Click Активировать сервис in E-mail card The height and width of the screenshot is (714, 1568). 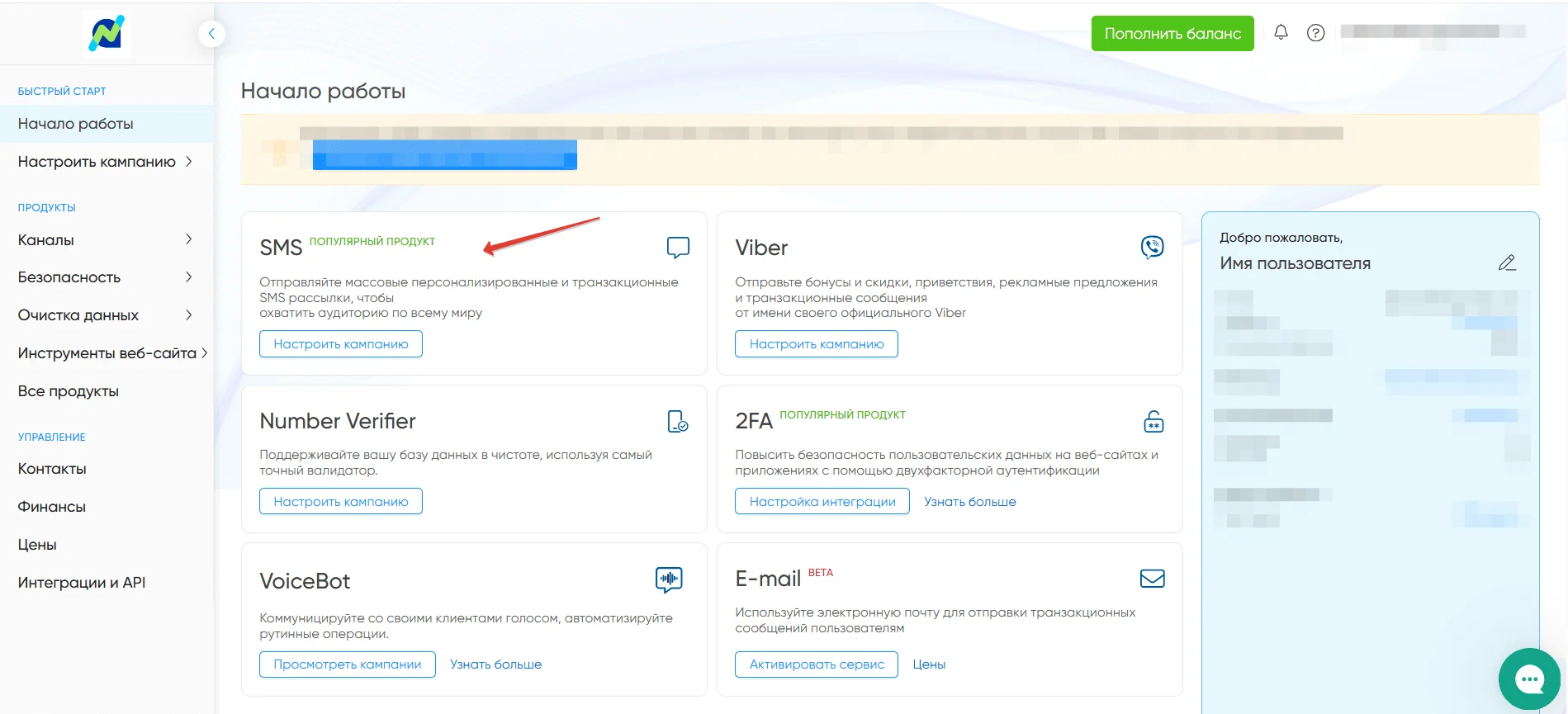pyautogui.click(x=817, y=664)
